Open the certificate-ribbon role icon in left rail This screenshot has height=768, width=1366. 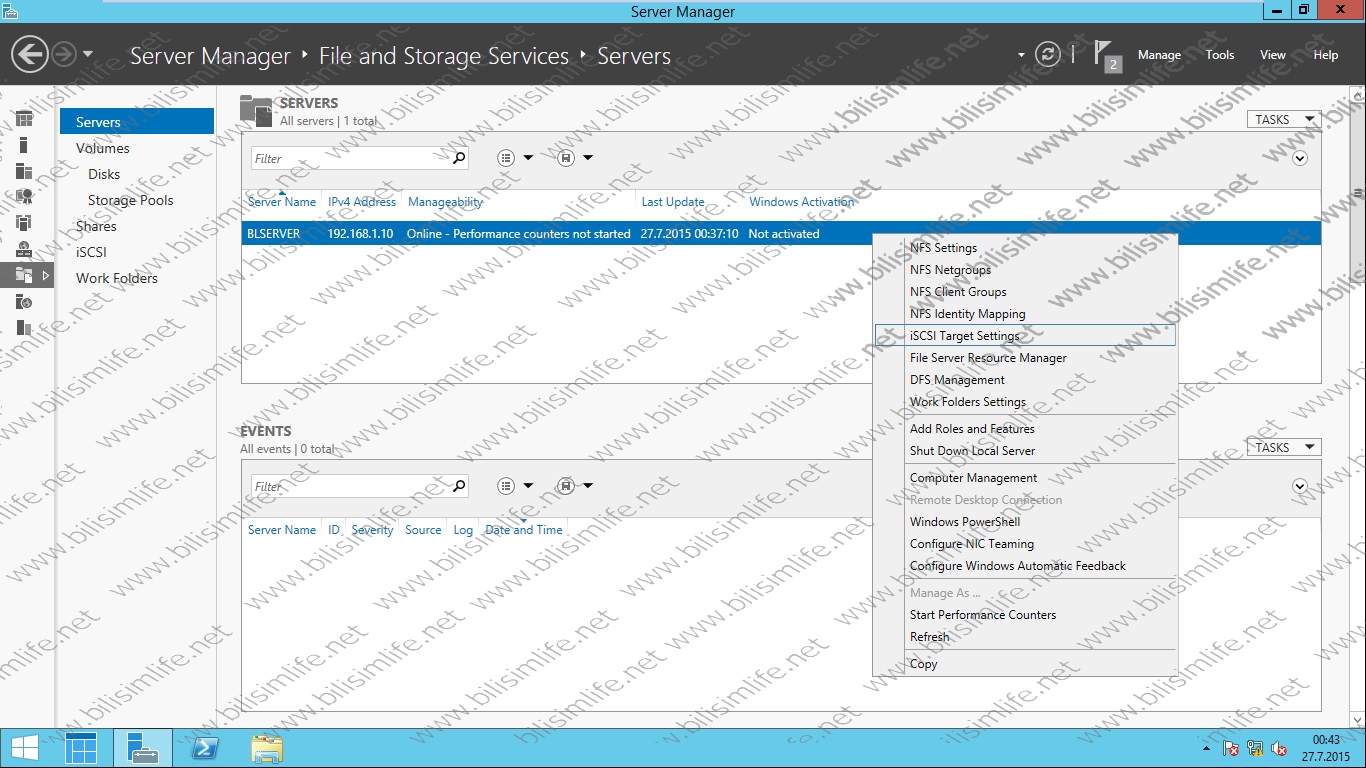point(24,197)
